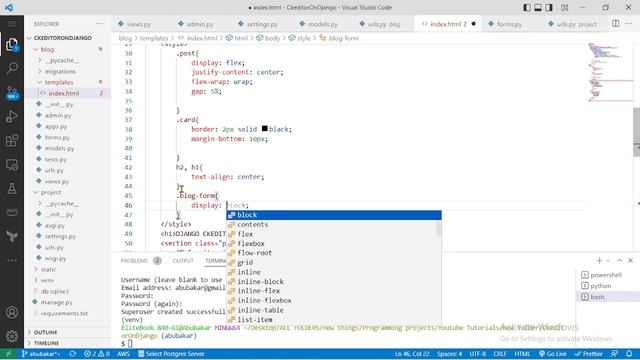Open the Source Control view
The height and width of the screenshot is (360, 640).
click(x=12, y=93)
